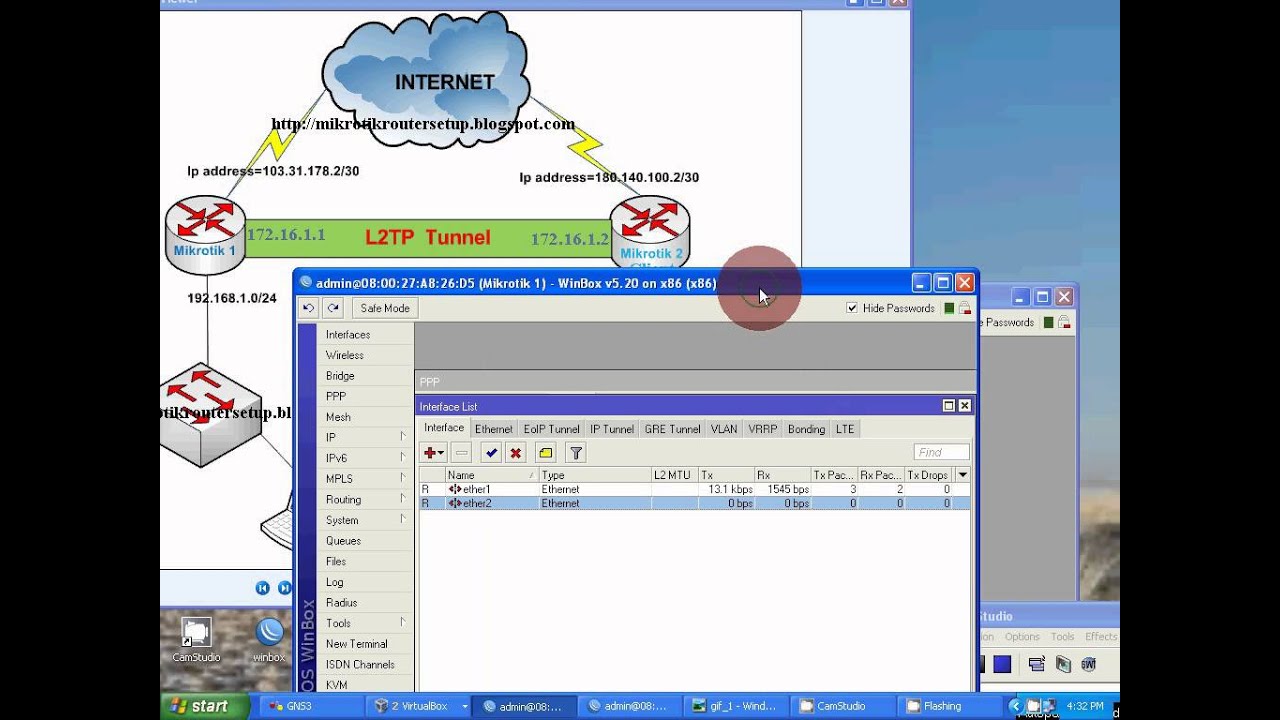Switch to the Bonding tab

coord(806,429)
